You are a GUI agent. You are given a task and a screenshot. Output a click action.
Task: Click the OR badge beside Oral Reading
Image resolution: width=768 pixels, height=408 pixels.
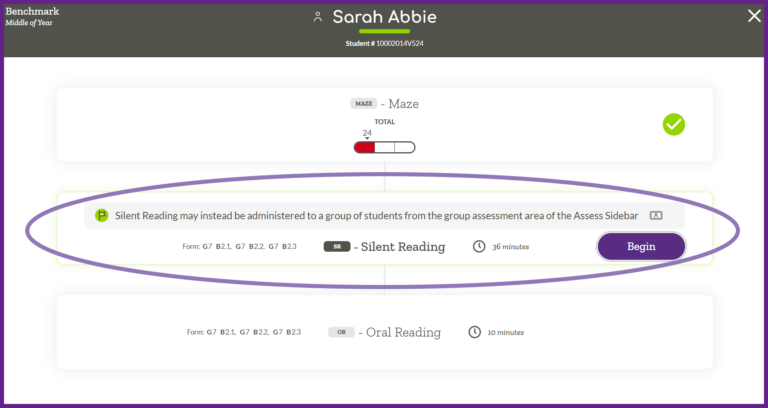tap(341, 332)
